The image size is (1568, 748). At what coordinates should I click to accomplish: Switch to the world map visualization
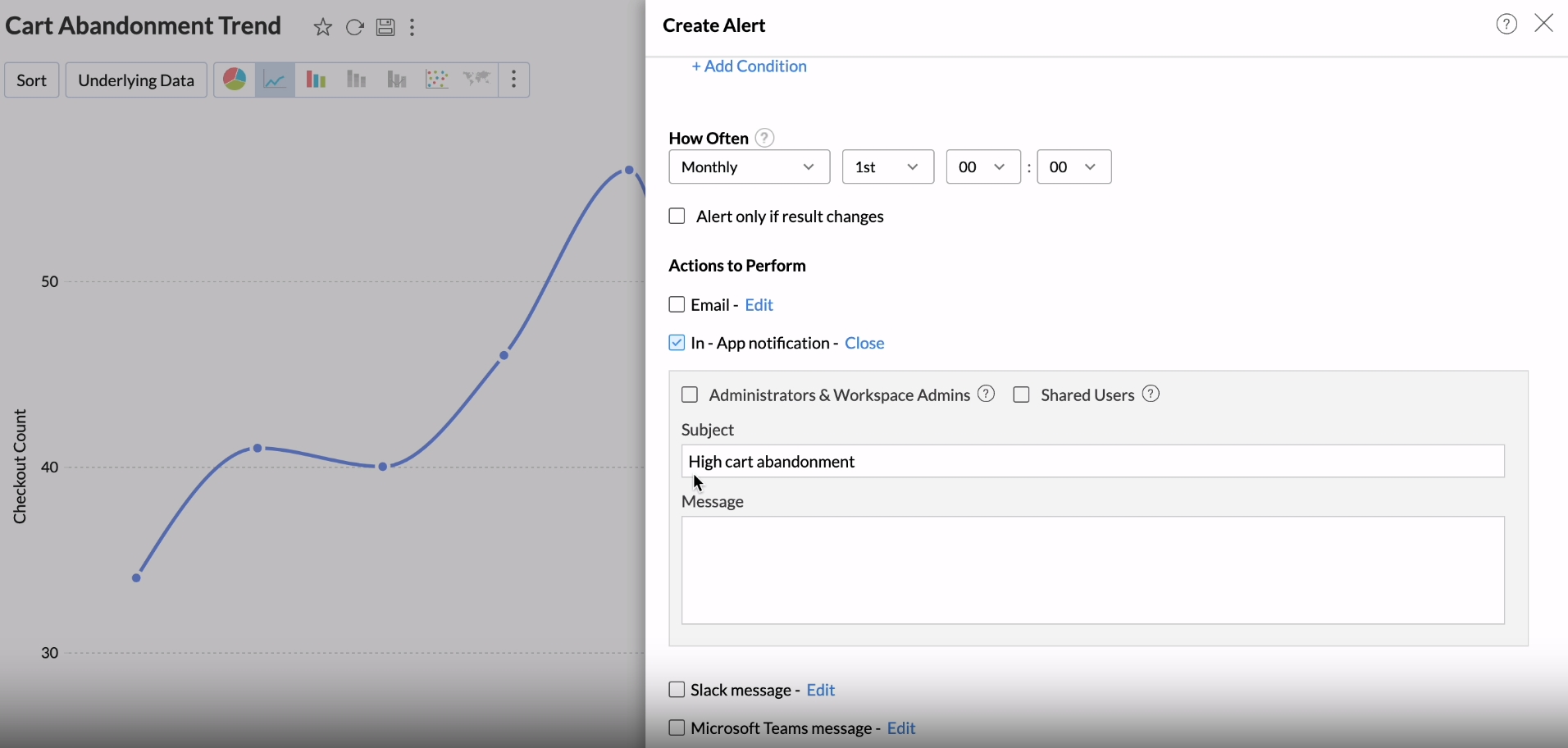click(x=477, y=80)
